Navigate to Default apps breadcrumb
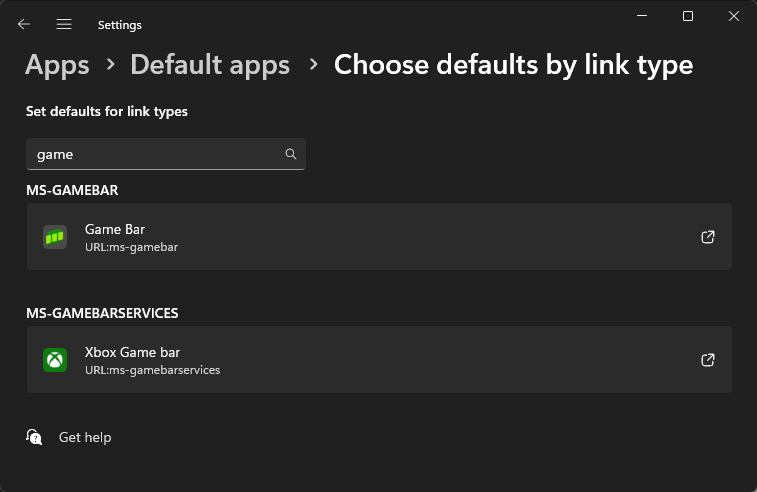This screenshot has height=492, width=757. pyautogui.click(x=210, y=65)
